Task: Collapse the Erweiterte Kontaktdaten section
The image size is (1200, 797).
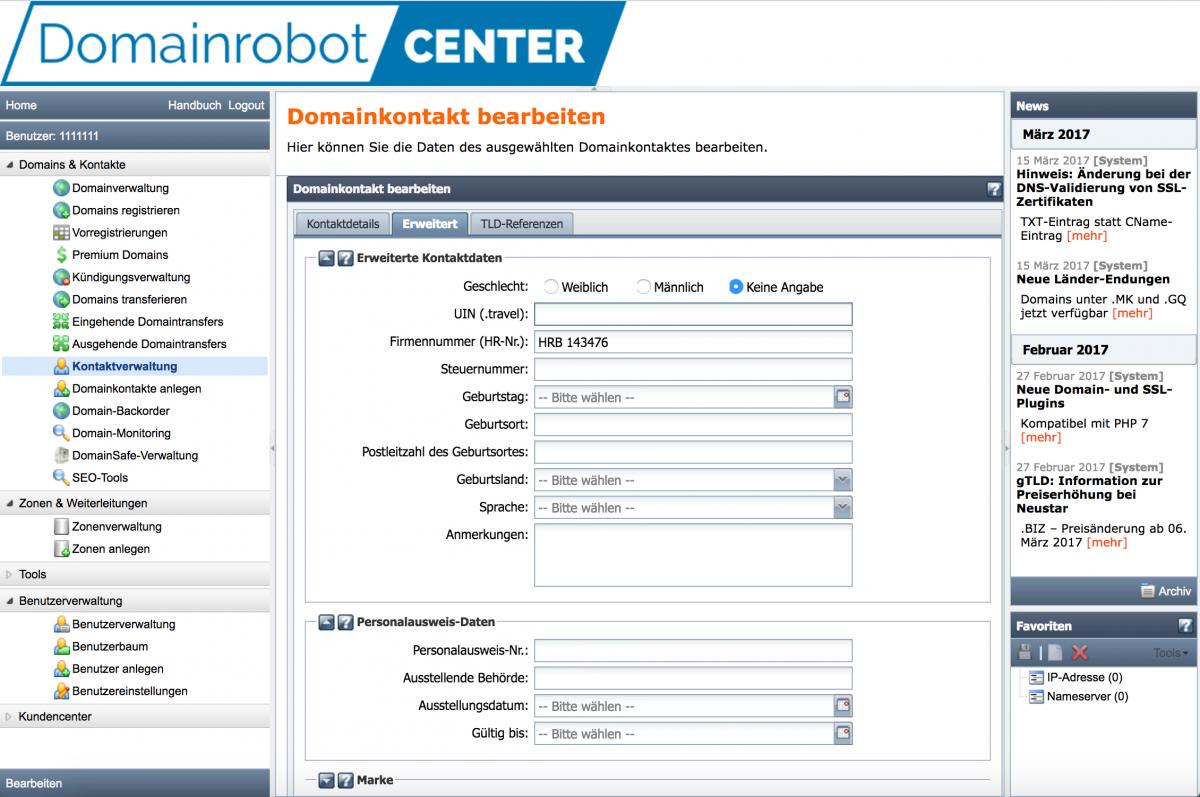Action: pos(326,258)
